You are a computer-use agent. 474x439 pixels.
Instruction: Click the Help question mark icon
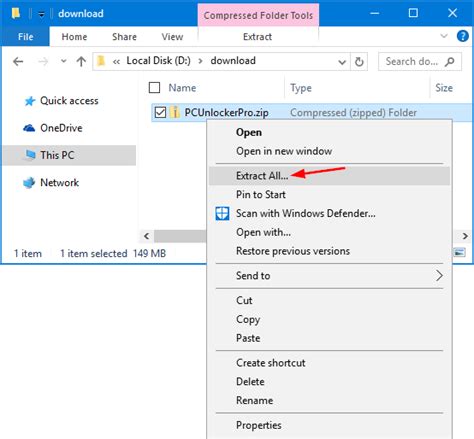click(x=463, y=36)
